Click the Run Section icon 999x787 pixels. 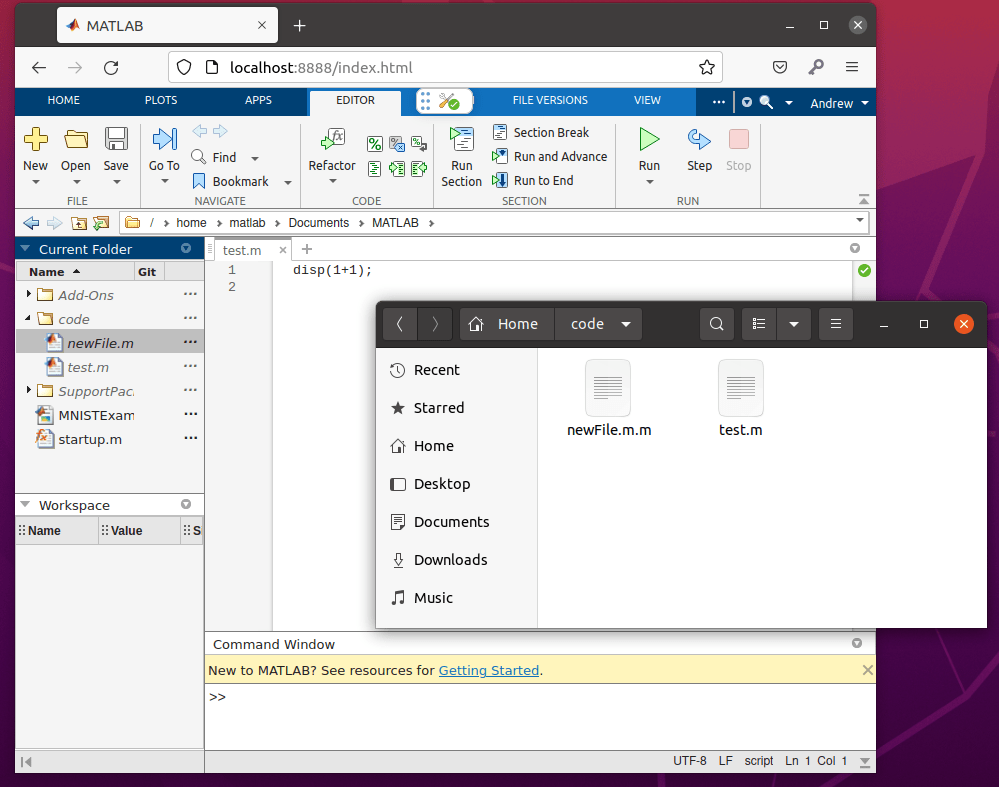[x=461, y=139]
